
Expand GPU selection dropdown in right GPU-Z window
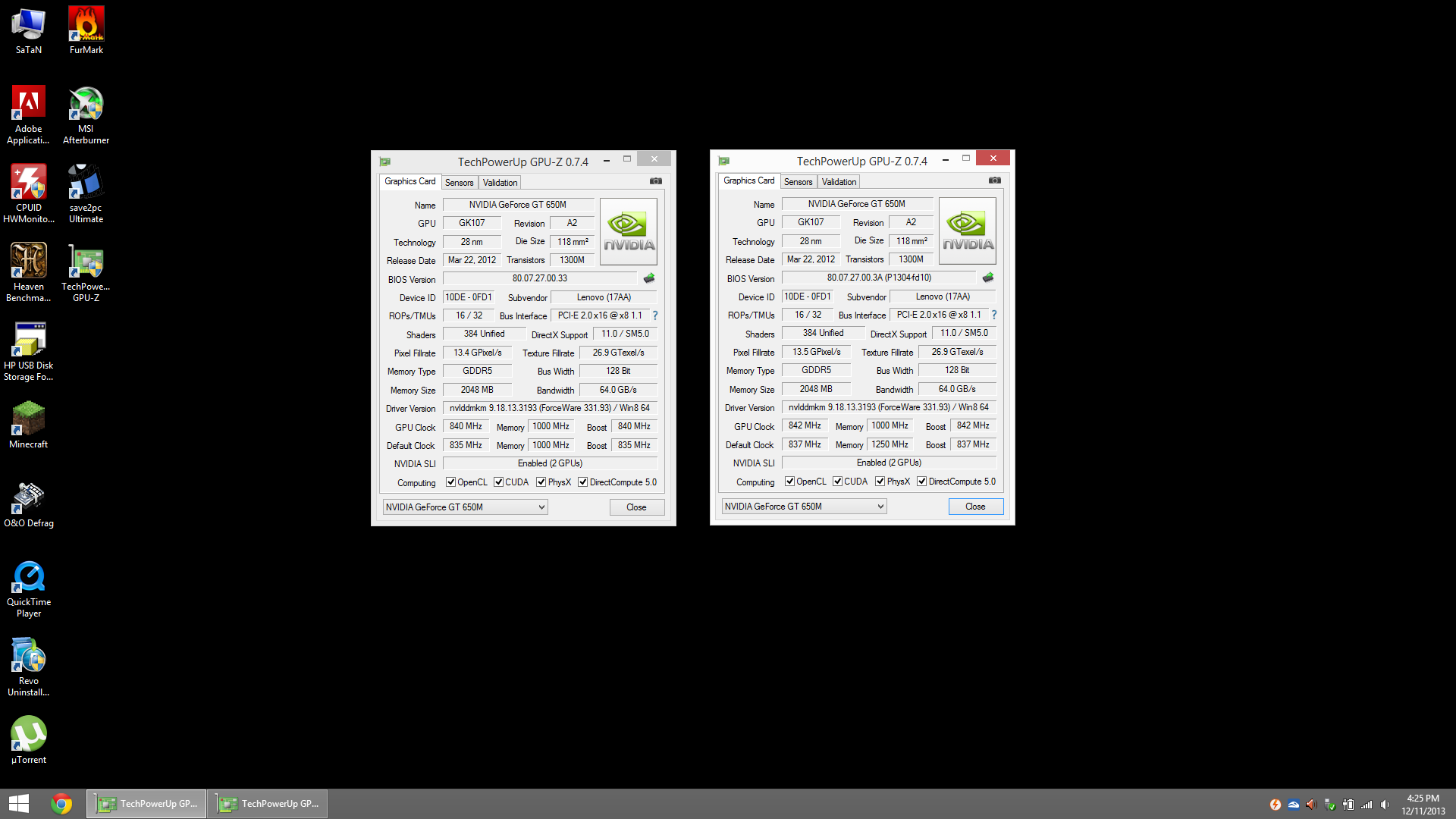pyautogui.click(x=805, y=507)
